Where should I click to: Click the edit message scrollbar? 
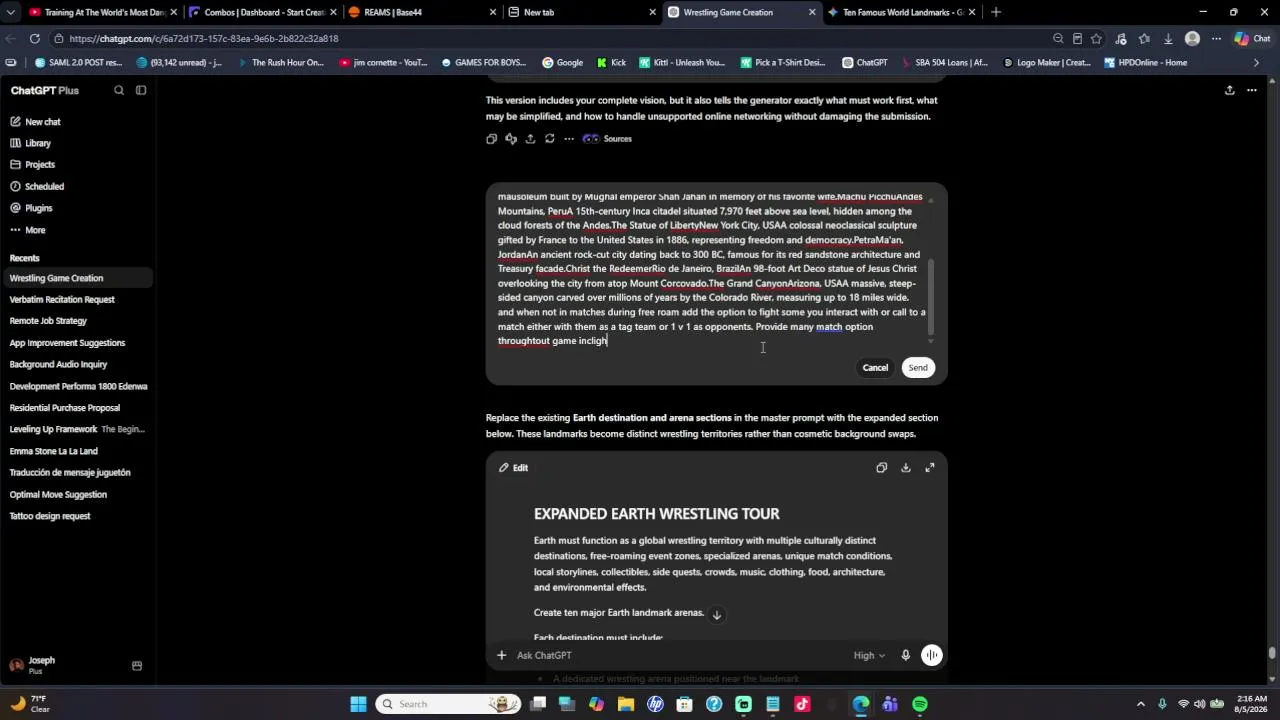coord(931,295)
